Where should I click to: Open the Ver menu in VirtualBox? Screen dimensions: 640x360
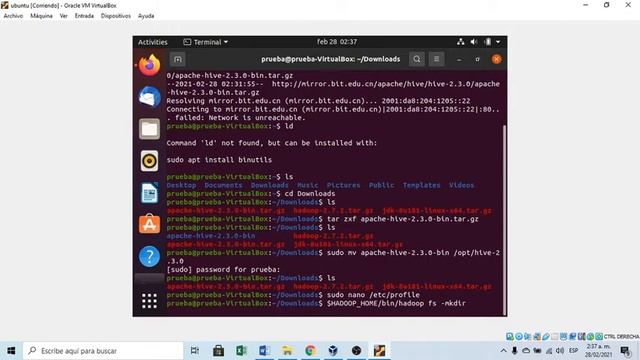click(64, 16)
